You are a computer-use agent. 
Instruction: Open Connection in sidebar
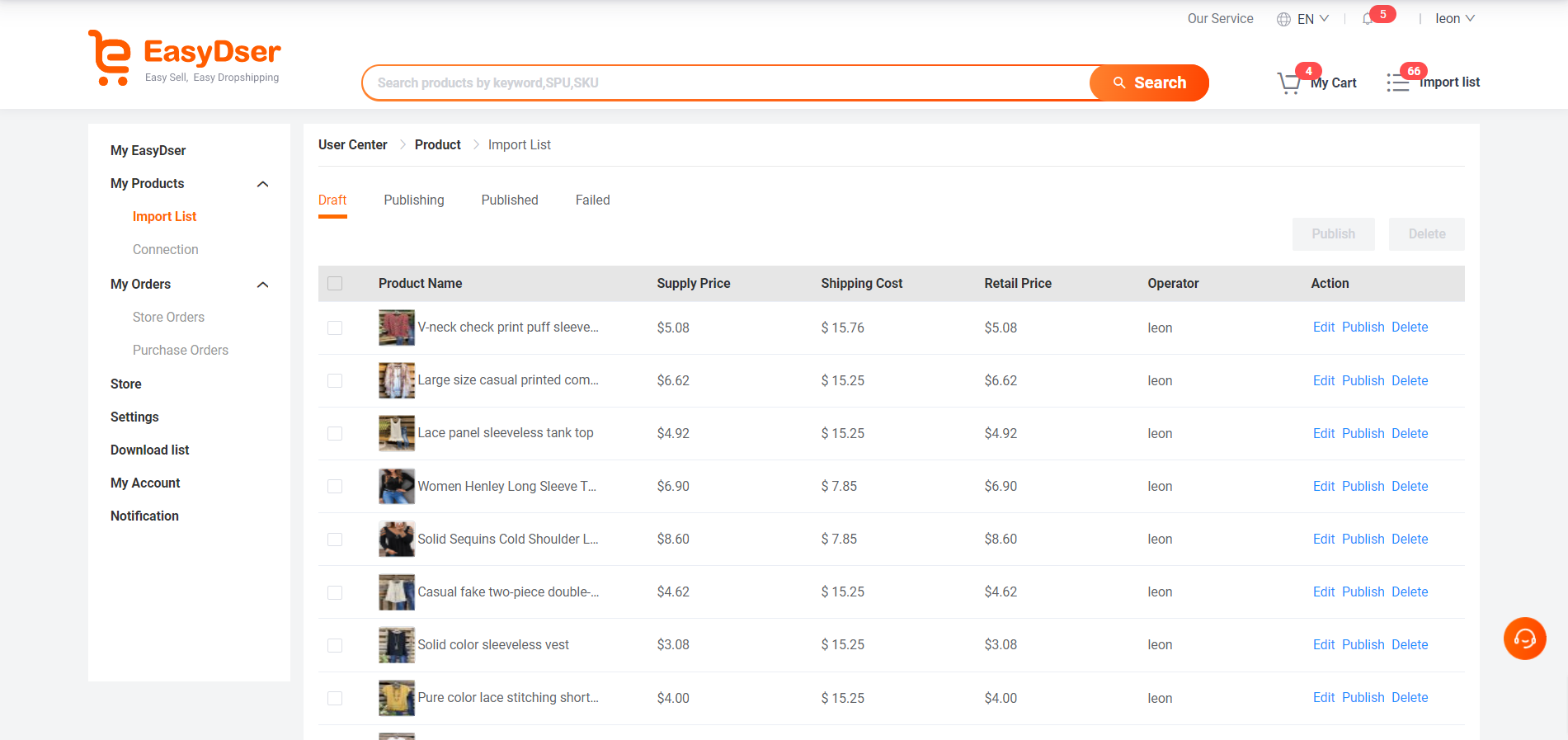(x=165, y=249)
